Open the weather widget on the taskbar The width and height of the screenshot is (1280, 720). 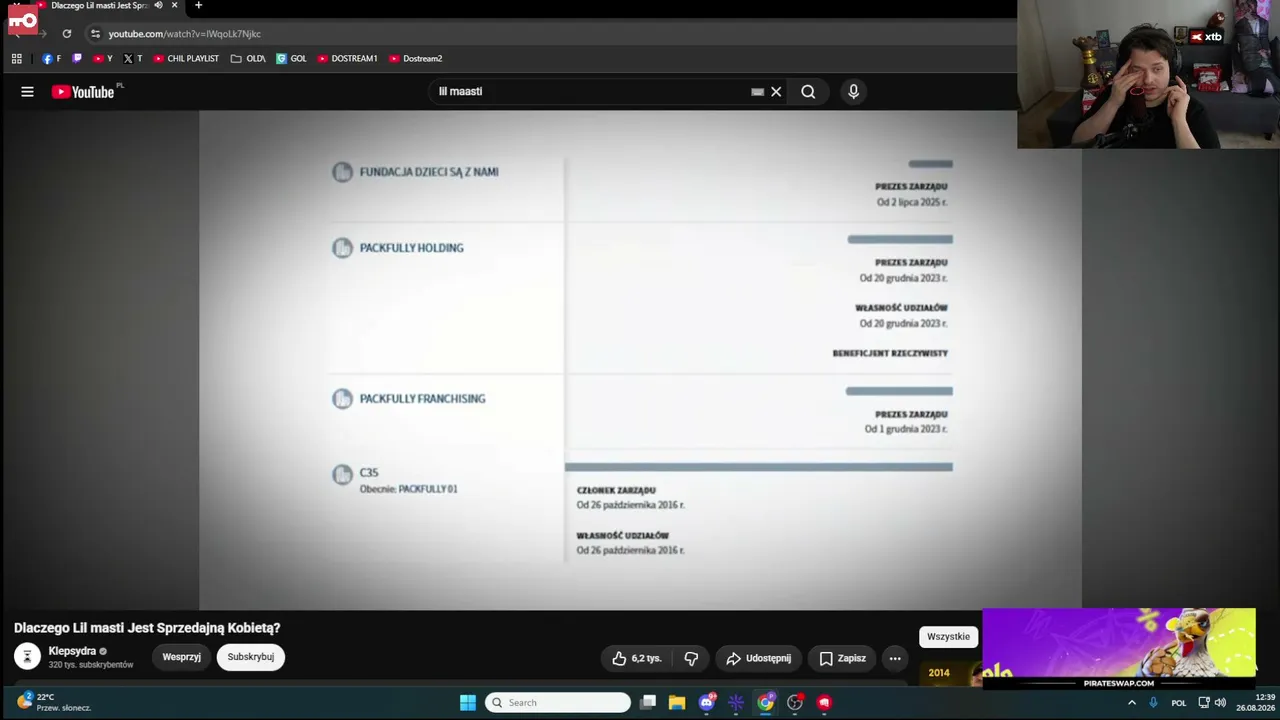55,702
